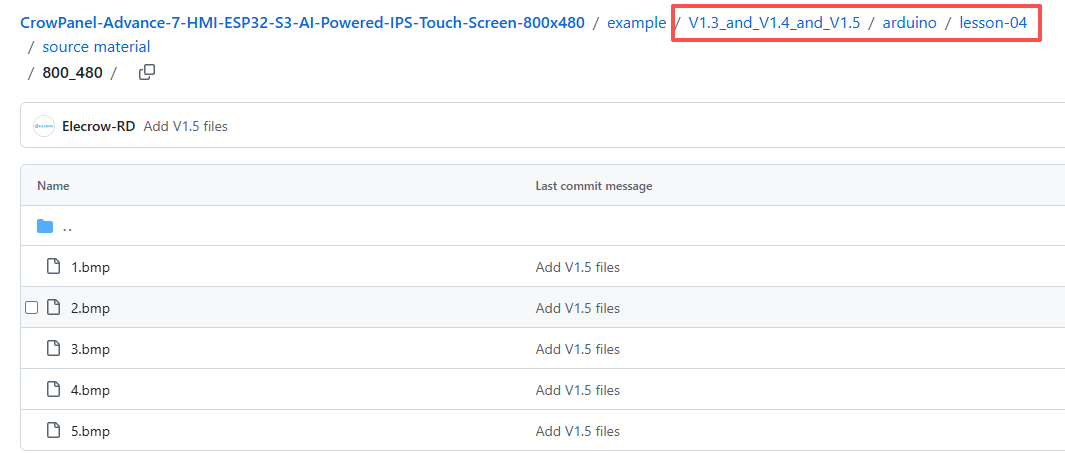Open commit message in the 5.bmp row
The image size is (1065, 453).
[x=577, y=431]
